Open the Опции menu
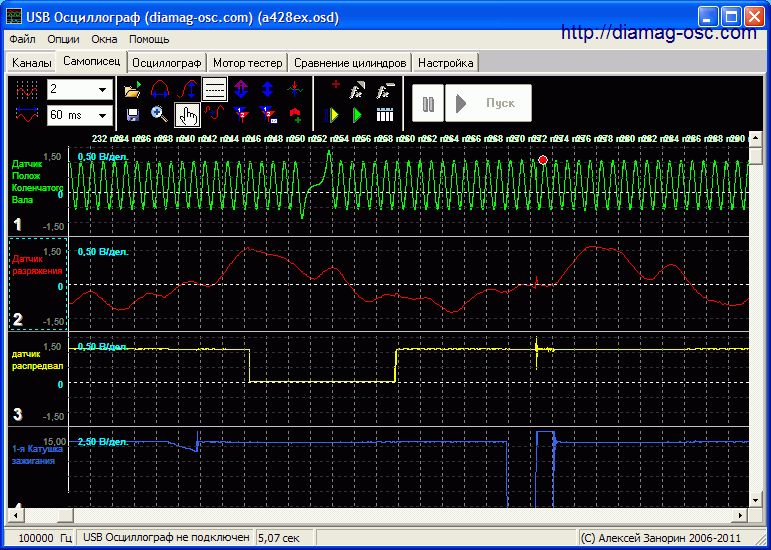The image size is (771, 550). pos(63,39)
